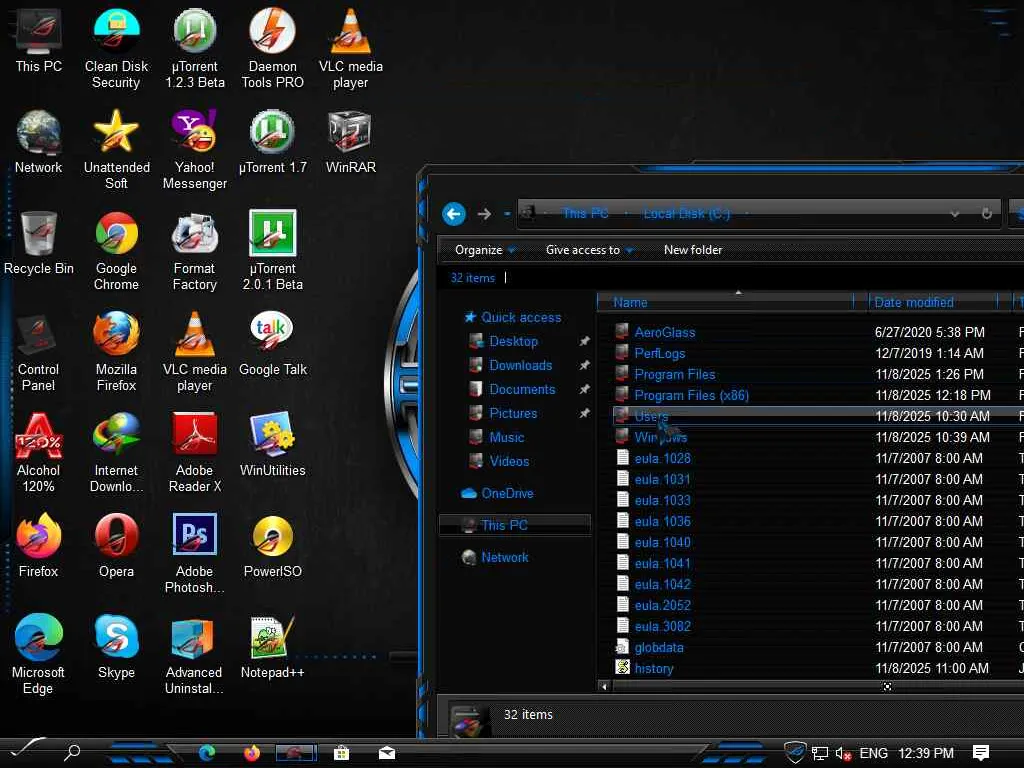
Task: Open the recent locations dropdown arrow
Action: click(507, 214)
